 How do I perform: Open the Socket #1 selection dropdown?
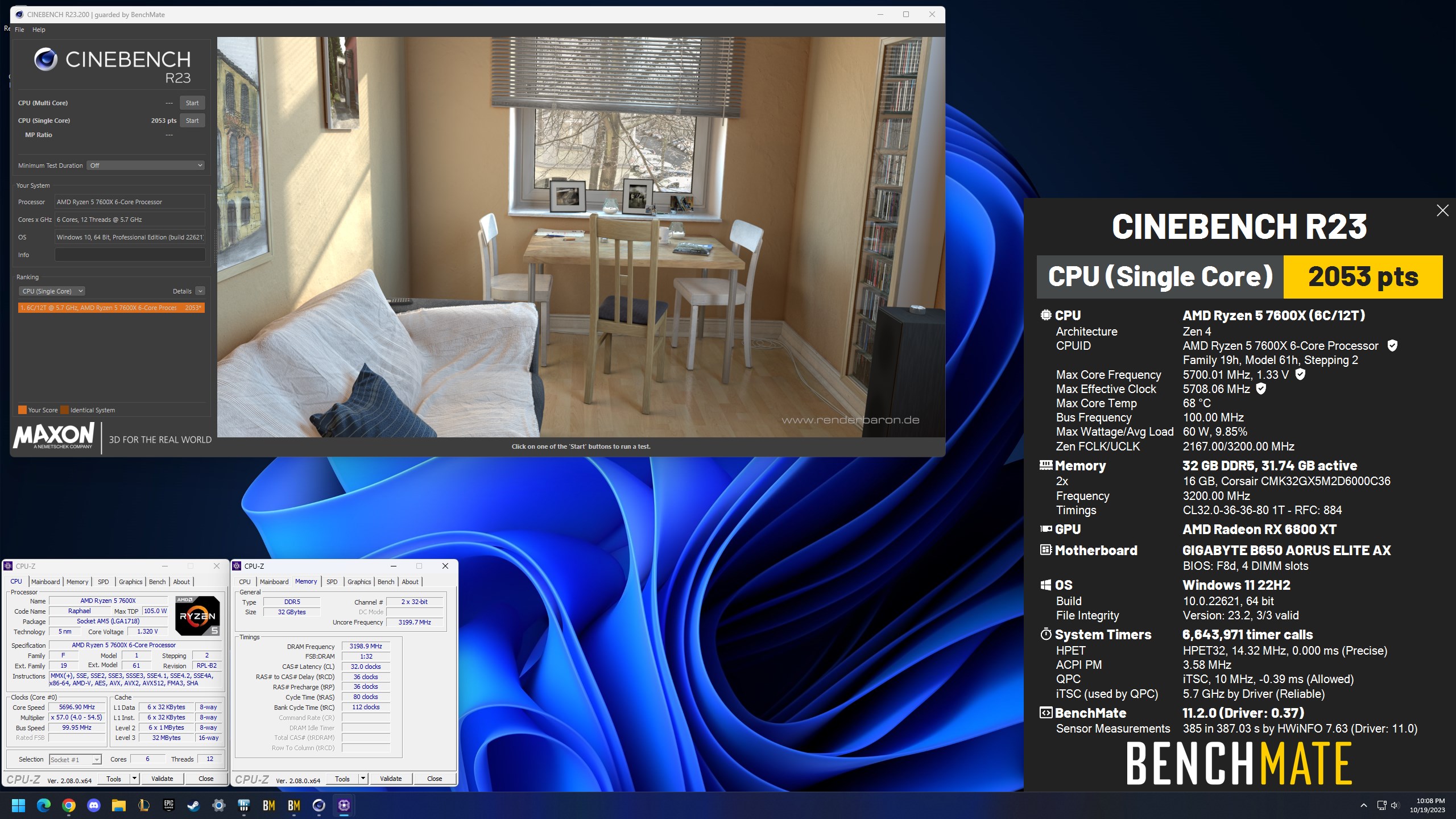pyautogui.click(x=75, y=759)
